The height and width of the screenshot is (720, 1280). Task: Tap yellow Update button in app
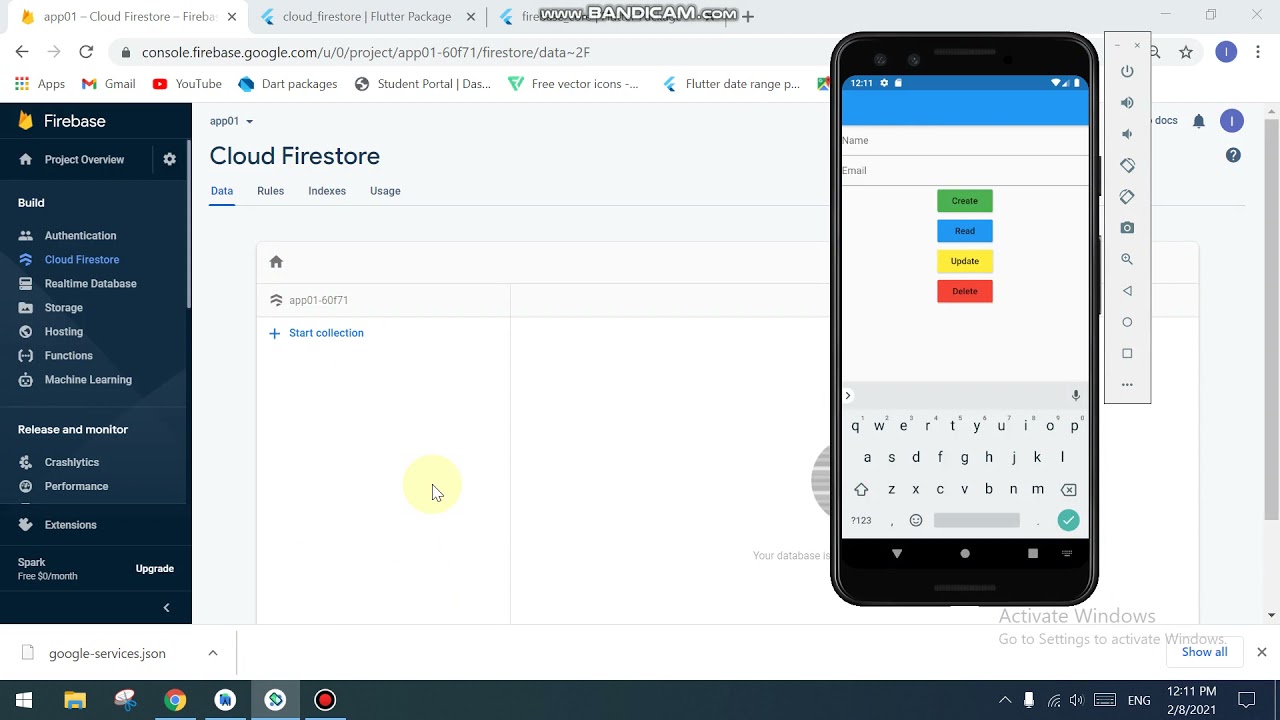[965, 261]
